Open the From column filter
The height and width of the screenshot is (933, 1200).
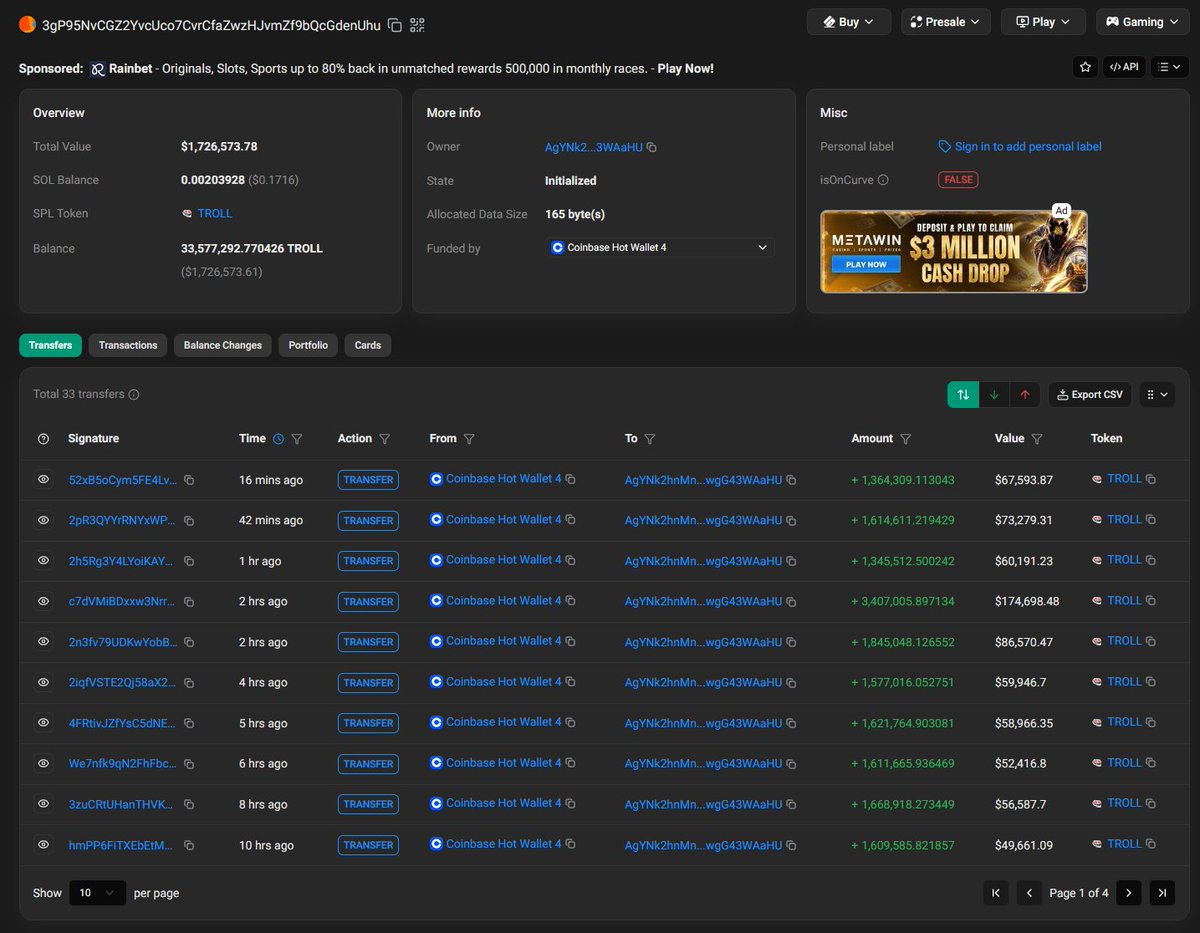[469, 439]
